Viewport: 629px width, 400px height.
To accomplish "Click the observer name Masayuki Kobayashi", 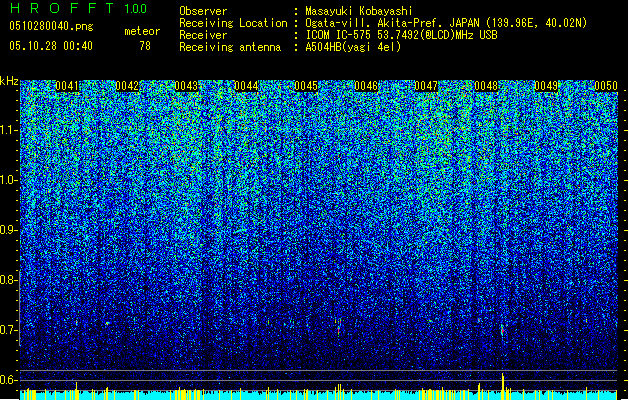I will click(x=359, y=11).
